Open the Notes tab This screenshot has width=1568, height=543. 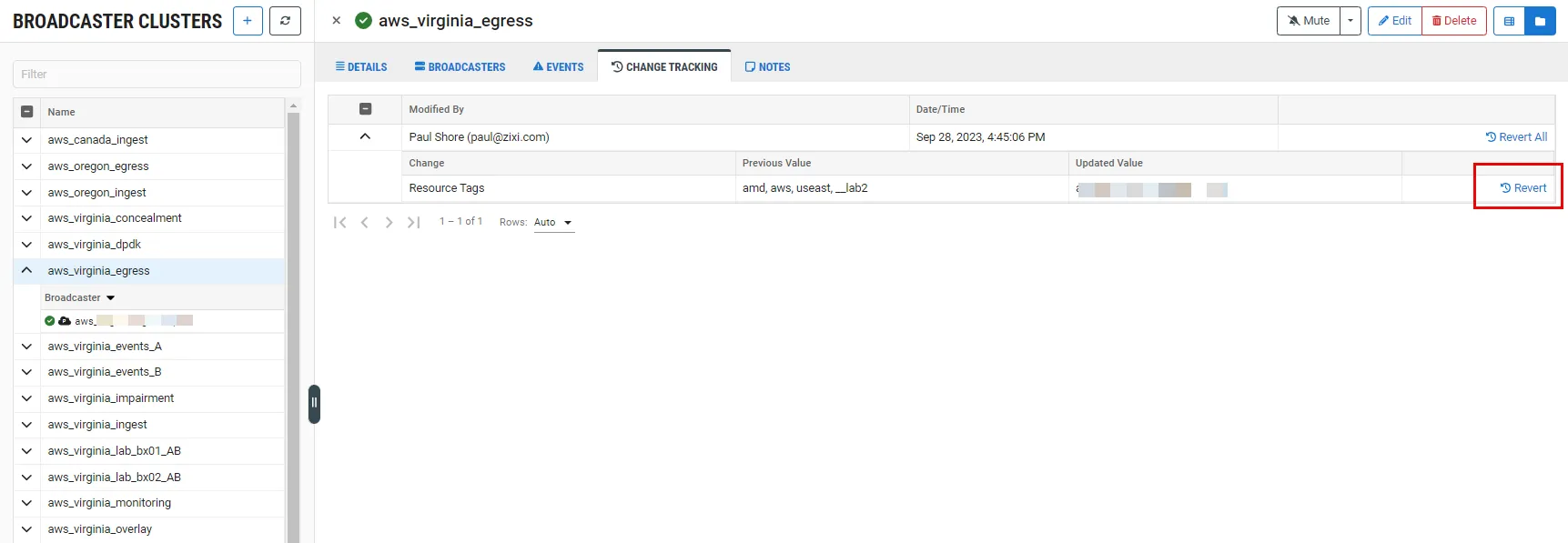pos(767,66)
